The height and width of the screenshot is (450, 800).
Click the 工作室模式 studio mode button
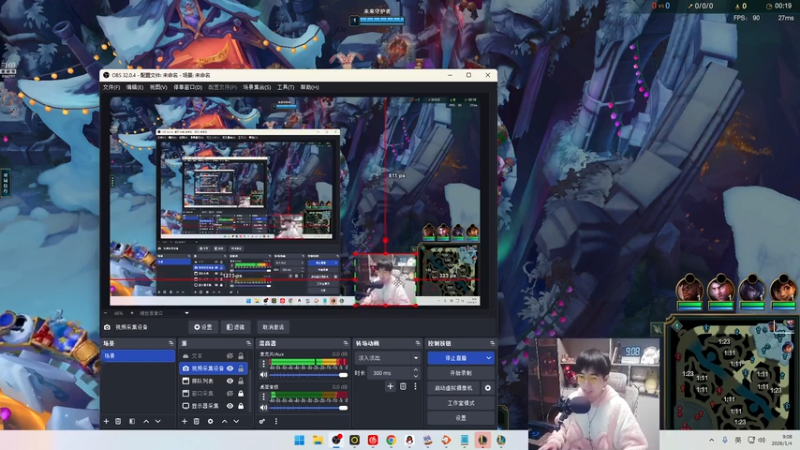461,403
